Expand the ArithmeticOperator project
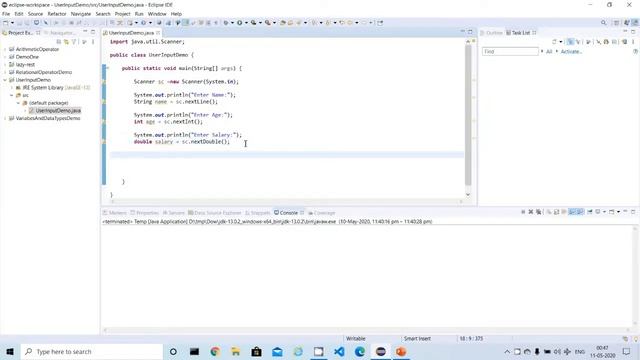This screenshot has height=360, width=640. coord(5,49)
